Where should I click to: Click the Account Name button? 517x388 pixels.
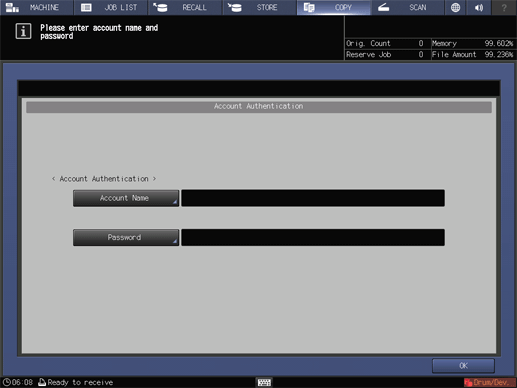126,198
